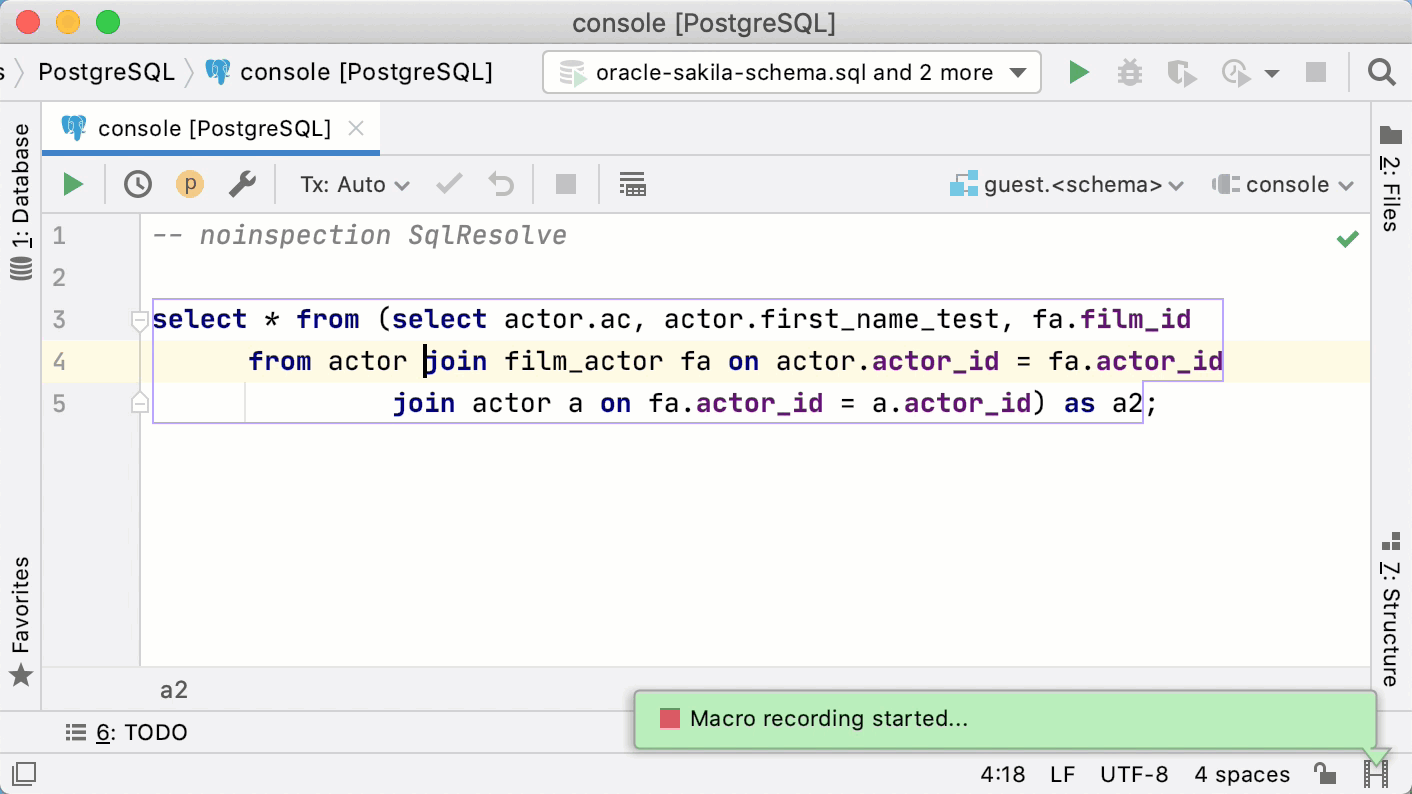1412x794 pixels.
Task: Toggle the read-only lock icon
Action: [1324, 774]
